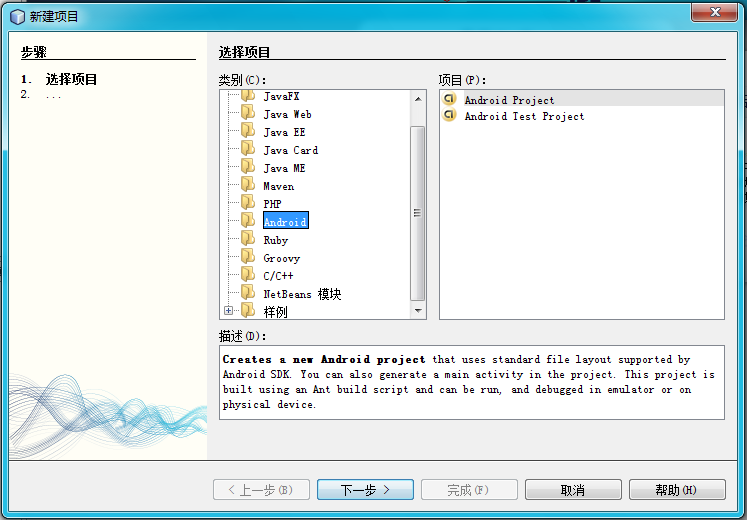Click the JavaFX folder icon

click(x=248, y=96)
